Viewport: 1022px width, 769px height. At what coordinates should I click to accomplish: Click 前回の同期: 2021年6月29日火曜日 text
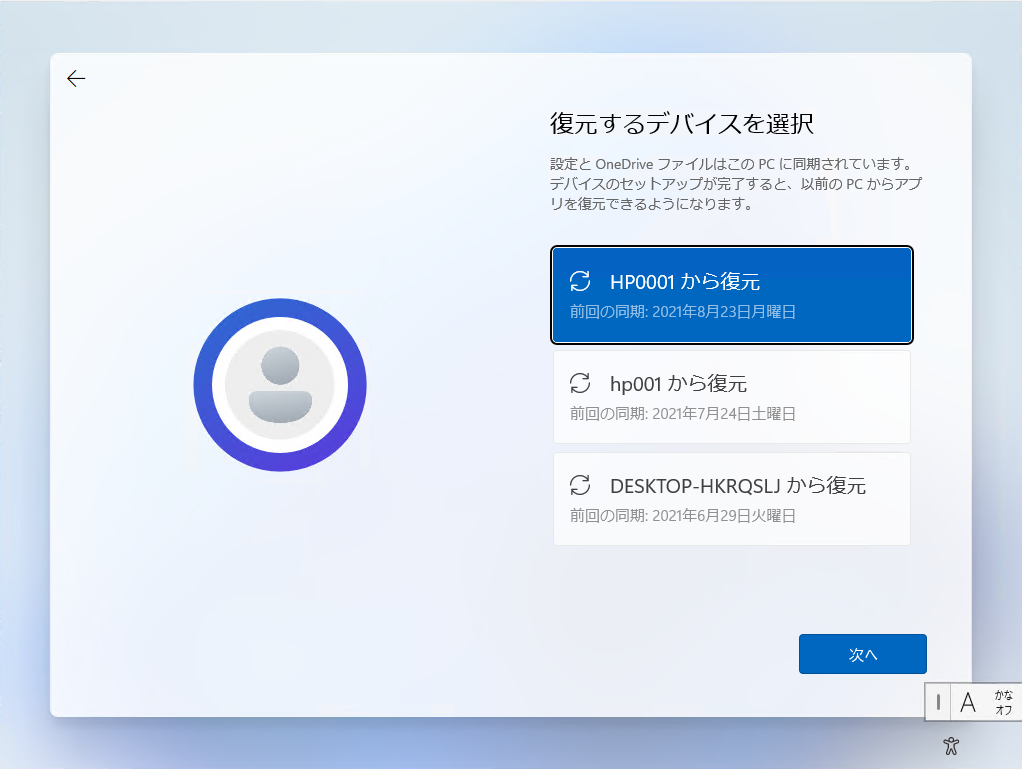(x=682, y=515)
